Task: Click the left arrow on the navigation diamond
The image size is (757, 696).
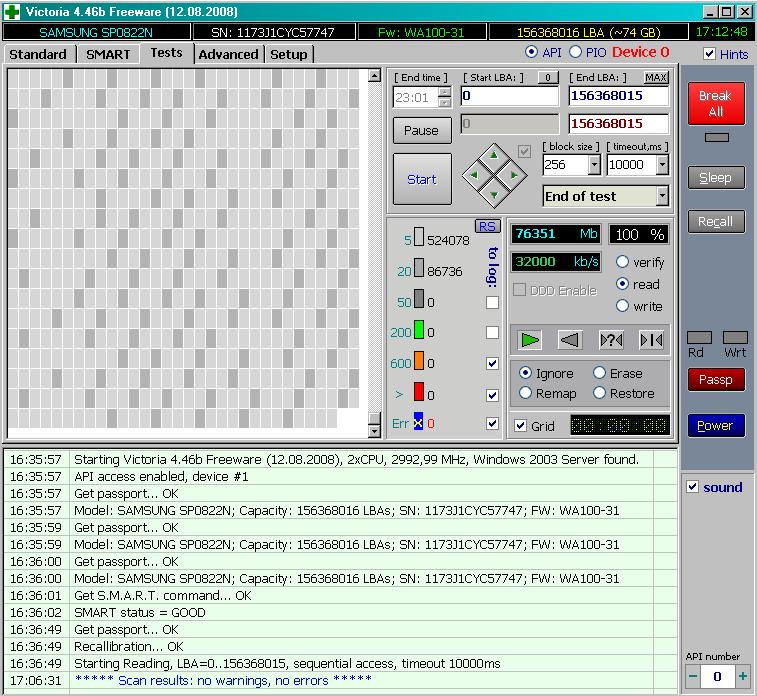Action: click(474, 175)
